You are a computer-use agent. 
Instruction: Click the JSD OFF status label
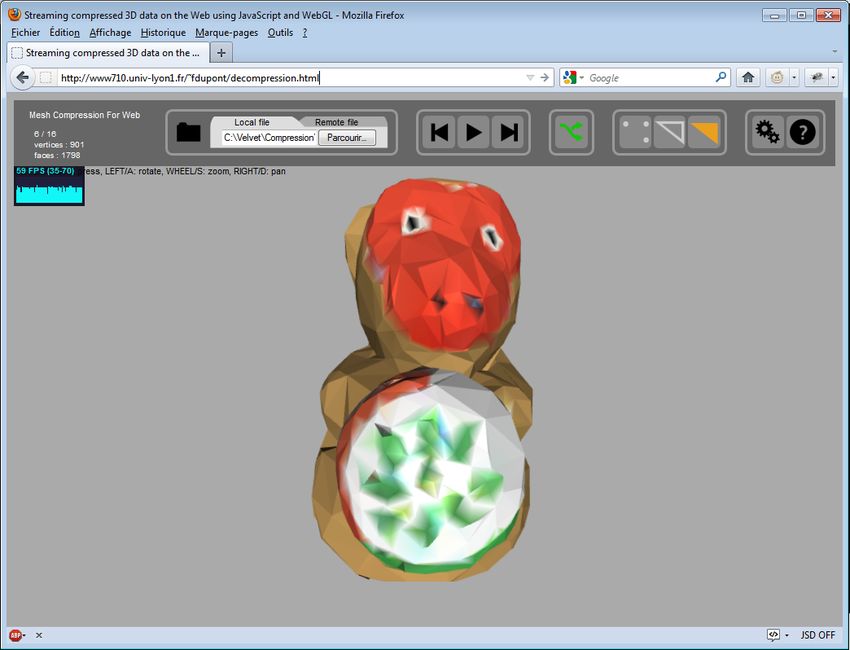tap(817, 635)
